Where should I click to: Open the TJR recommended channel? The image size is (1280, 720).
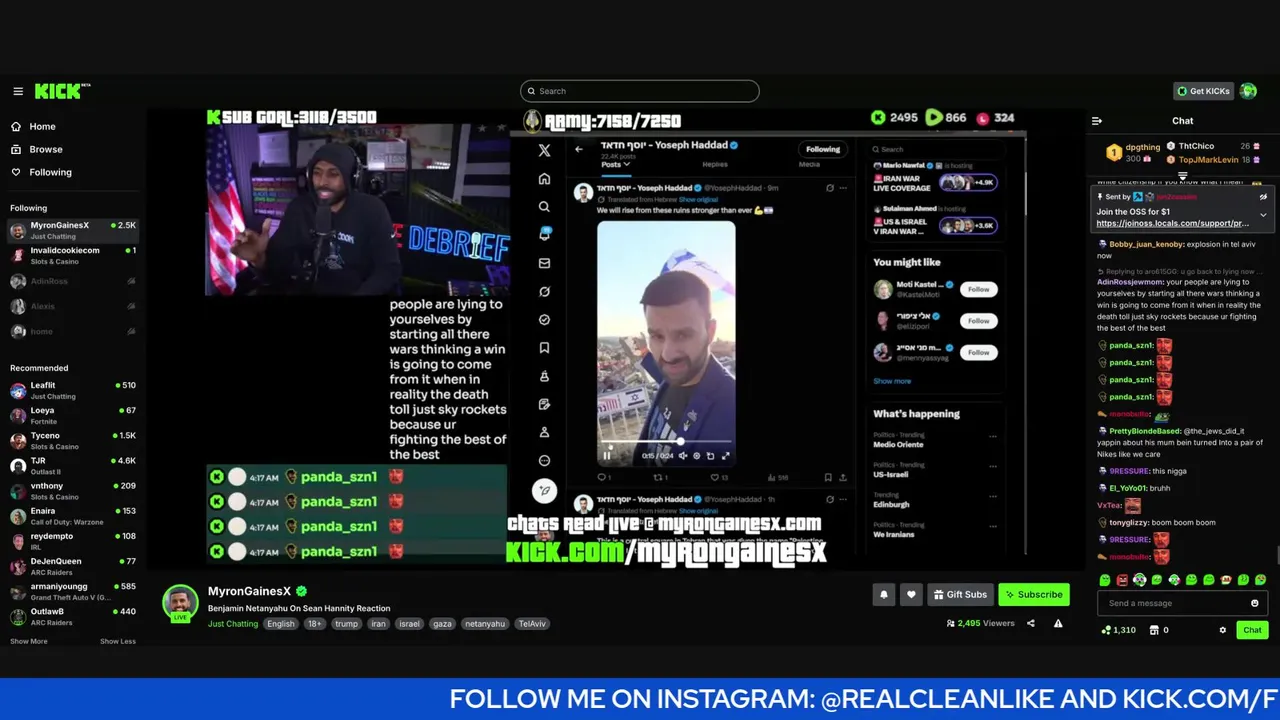72,466
